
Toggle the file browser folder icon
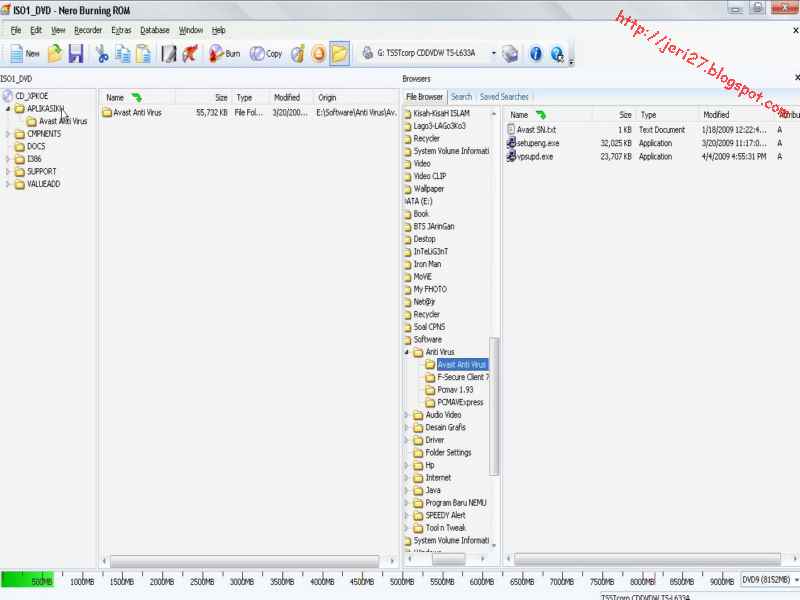tap(339, 53)
